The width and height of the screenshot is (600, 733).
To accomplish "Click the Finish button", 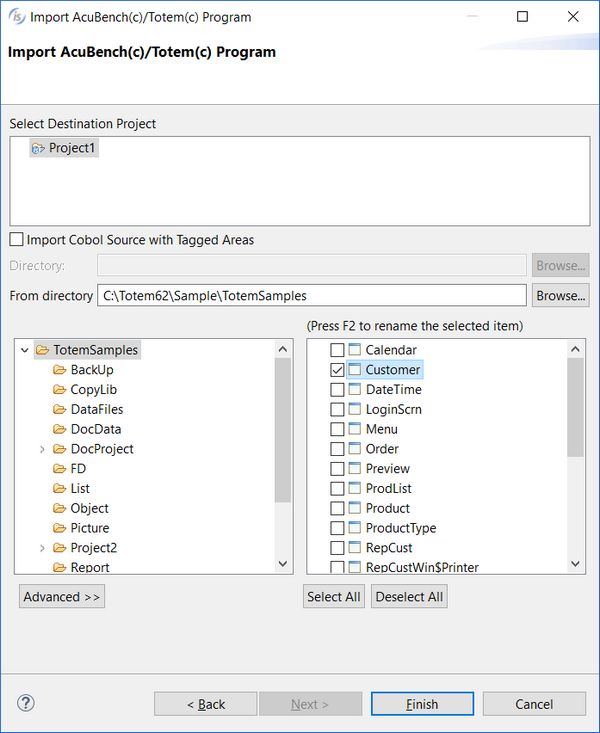I will [x=422, y=704].
